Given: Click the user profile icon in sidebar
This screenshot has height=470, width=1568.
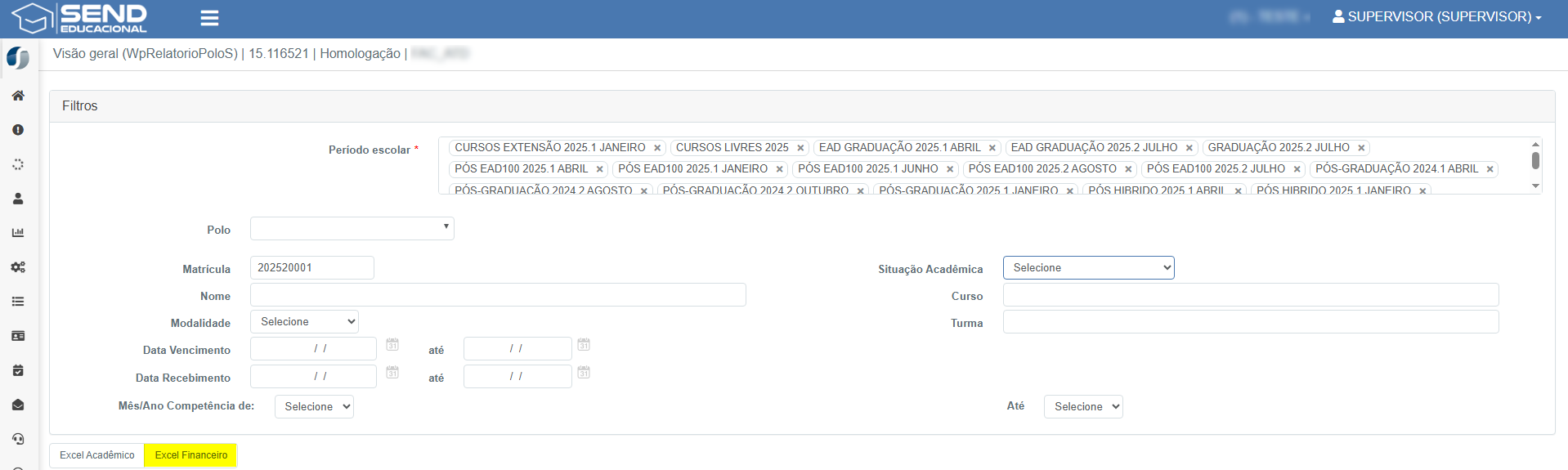Looking at the screenshot, I should click(x=18, y=199).
